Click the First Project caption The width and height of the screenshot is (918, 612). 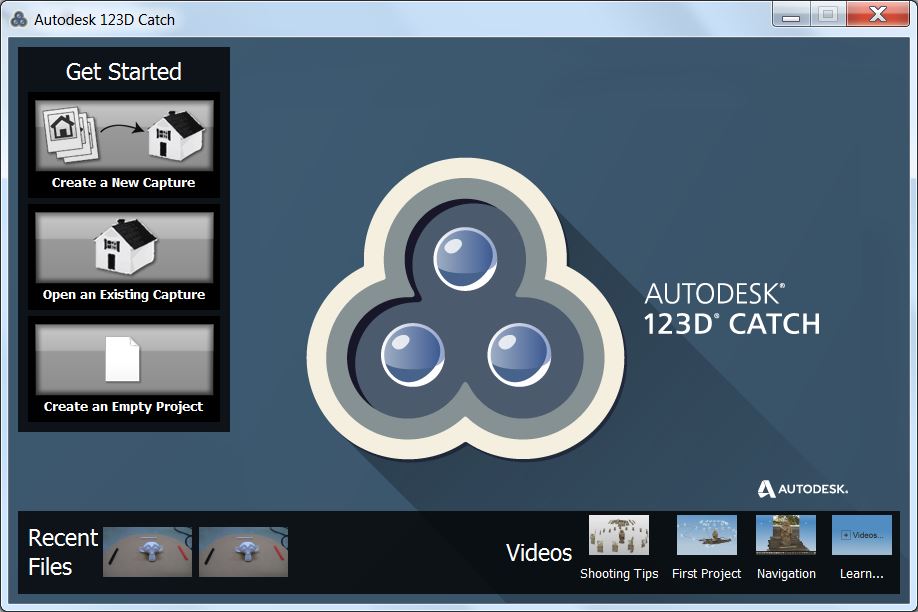point(707,574)
